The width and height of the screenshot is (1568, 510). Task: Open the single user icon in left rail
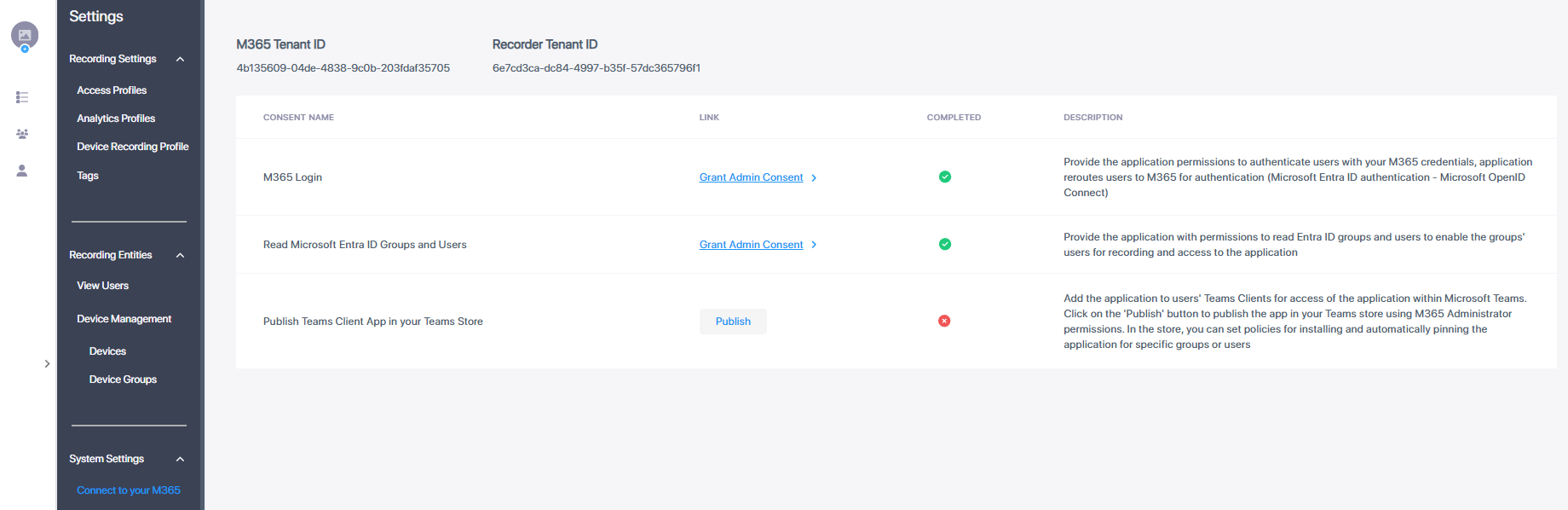(22, 171)
